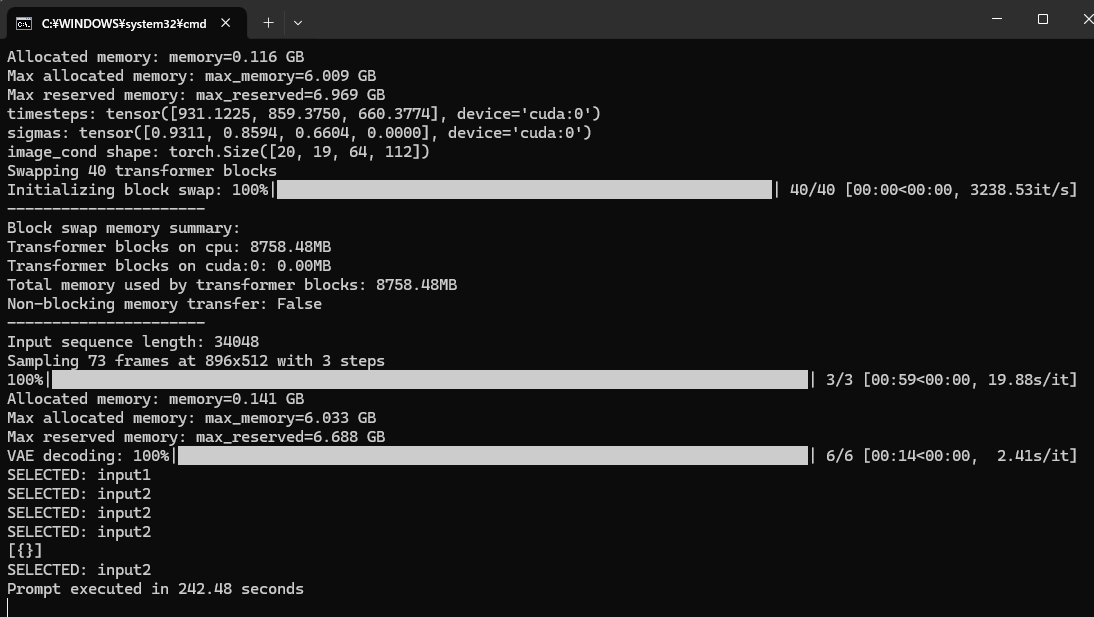
Task: Click the VAE decoding progress bar
Action: [492, 456]
